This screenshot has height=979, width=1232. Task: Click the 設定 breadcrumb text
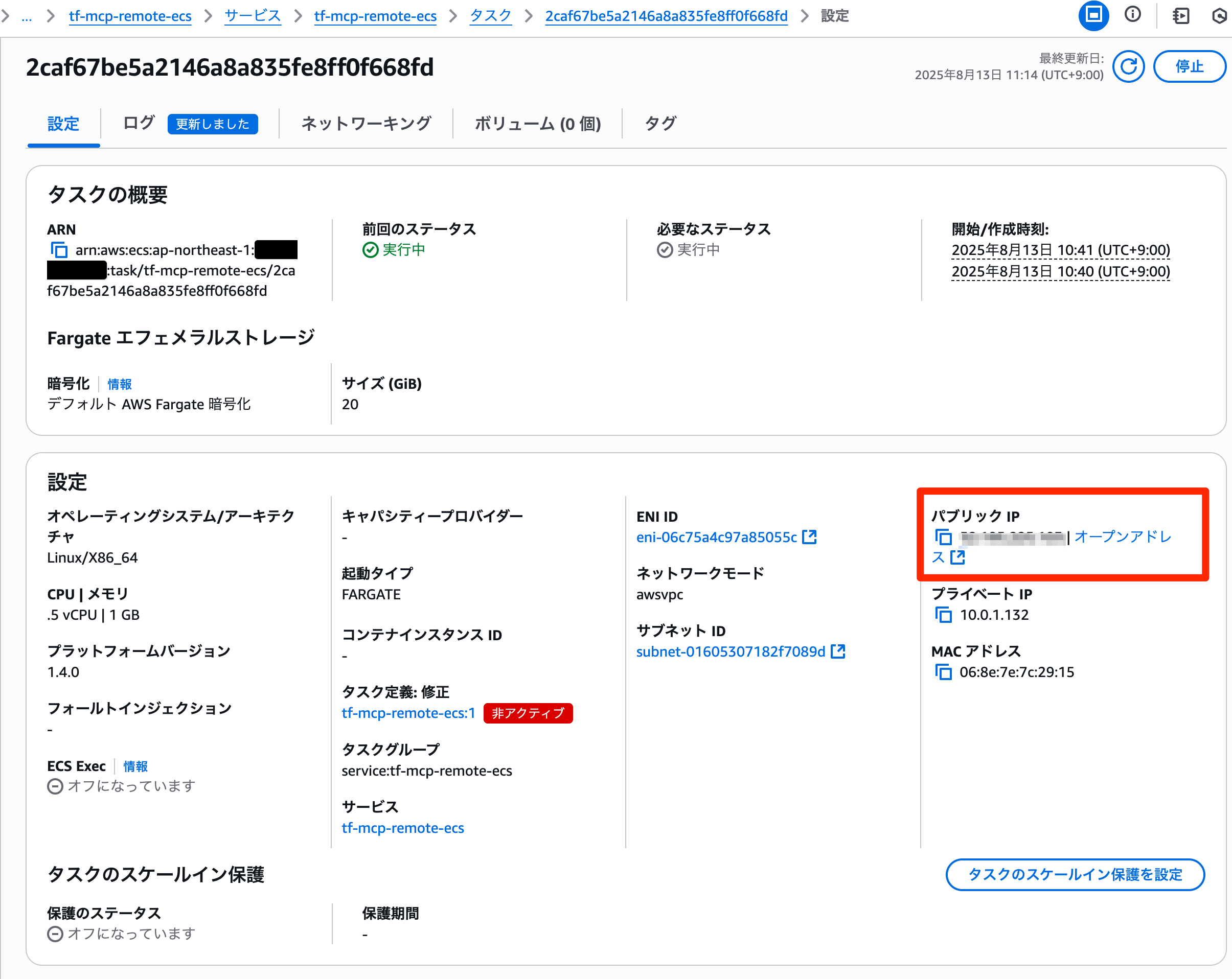[835, 16]
